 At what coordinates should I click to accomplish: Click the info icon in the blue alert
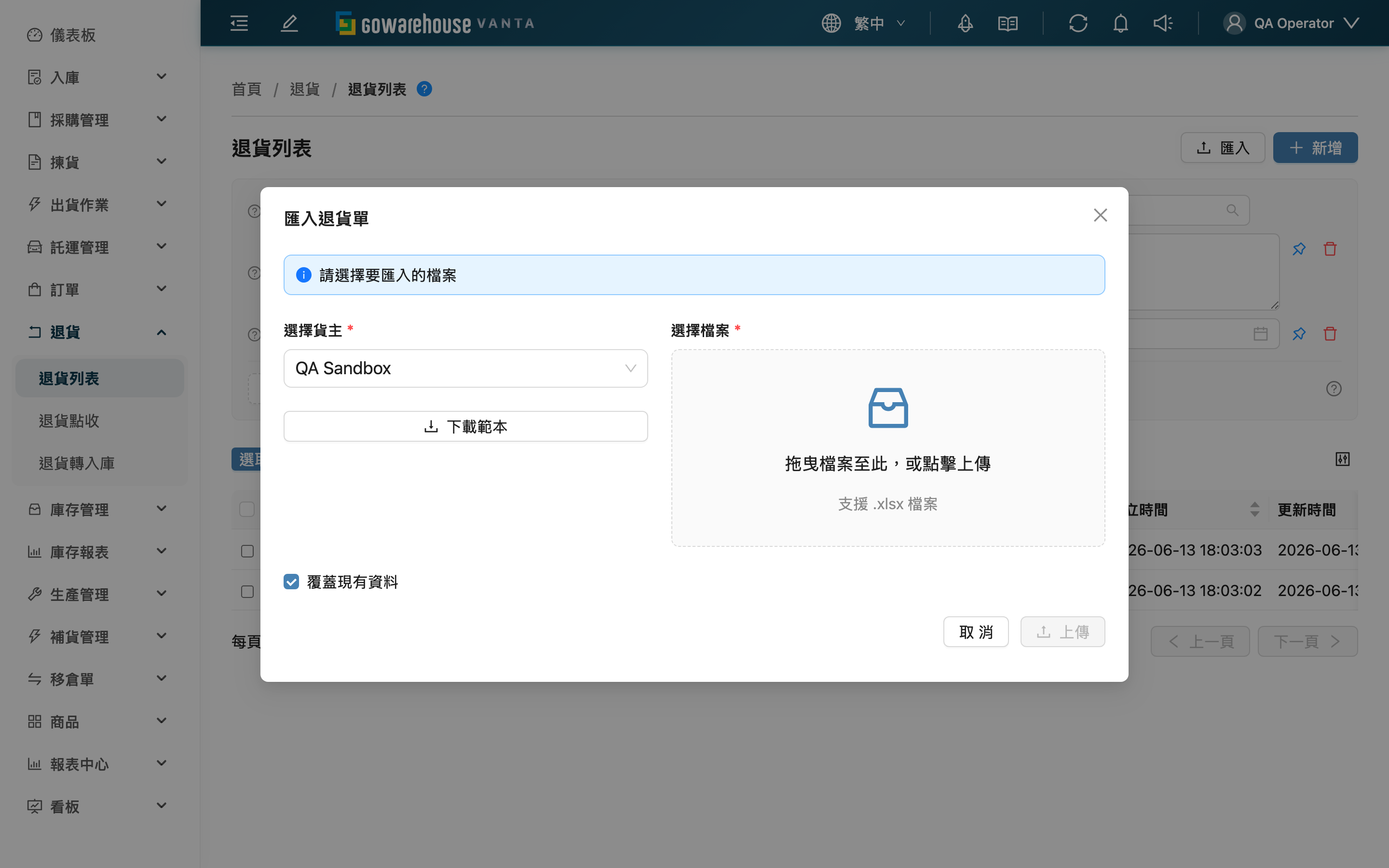304,275
